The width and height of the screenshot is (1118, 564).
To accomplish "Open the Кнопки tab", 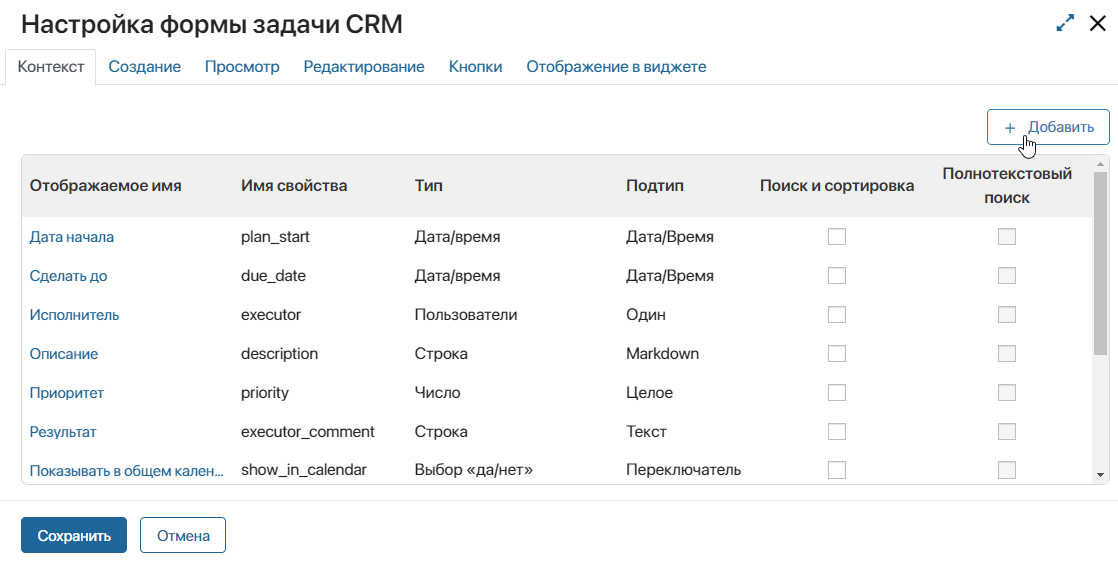I will click(476, 67).
